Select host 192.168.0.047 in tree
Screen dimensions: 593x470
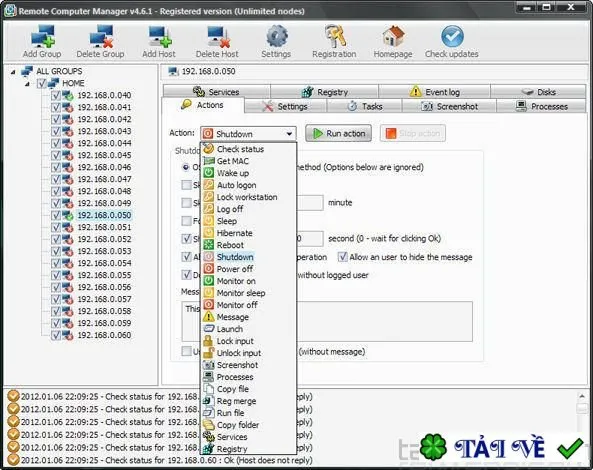pos(104,179)
